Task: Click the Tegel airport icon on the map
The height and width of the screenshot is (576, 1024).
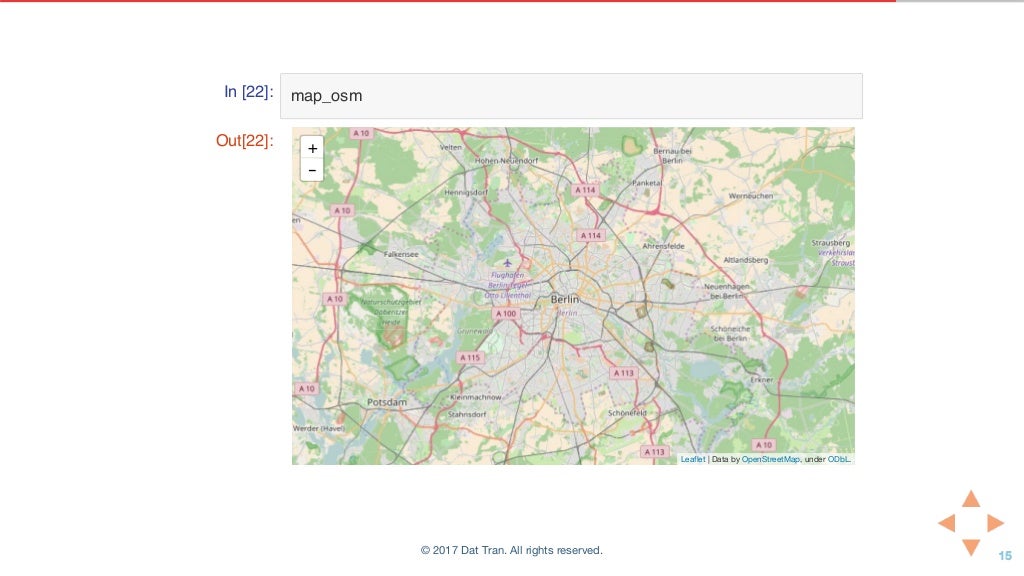Action: pyautogui.click(x=507, y=263)
